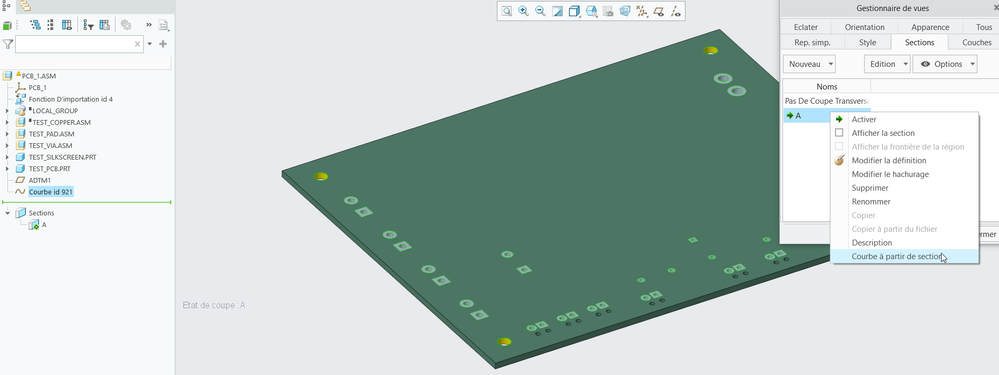Select Fonction D'importation id 4
This screenshot has width=999, height=375.
point(71,99)
